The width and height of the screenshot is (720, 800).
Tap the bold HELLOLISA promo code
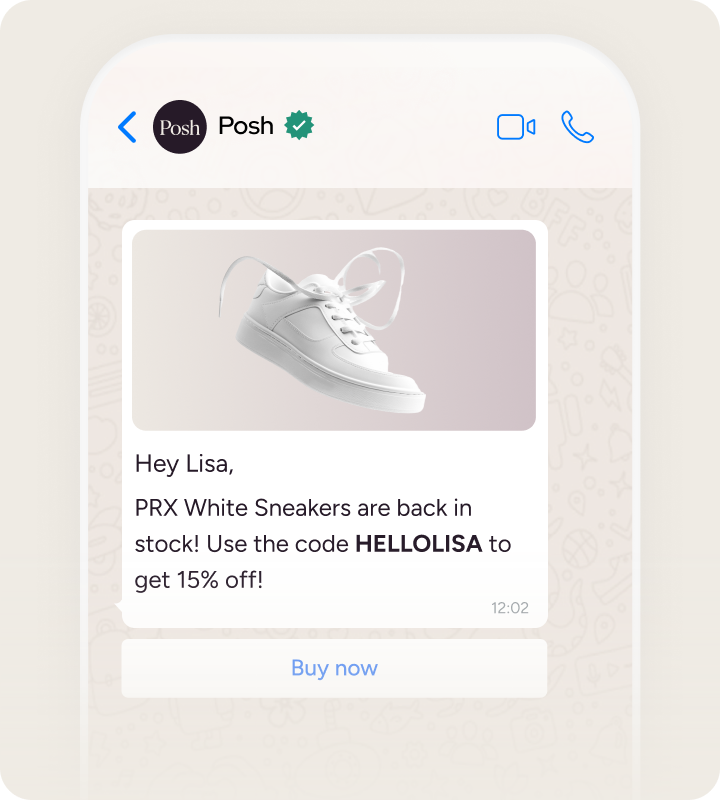[x=418, y=544]
